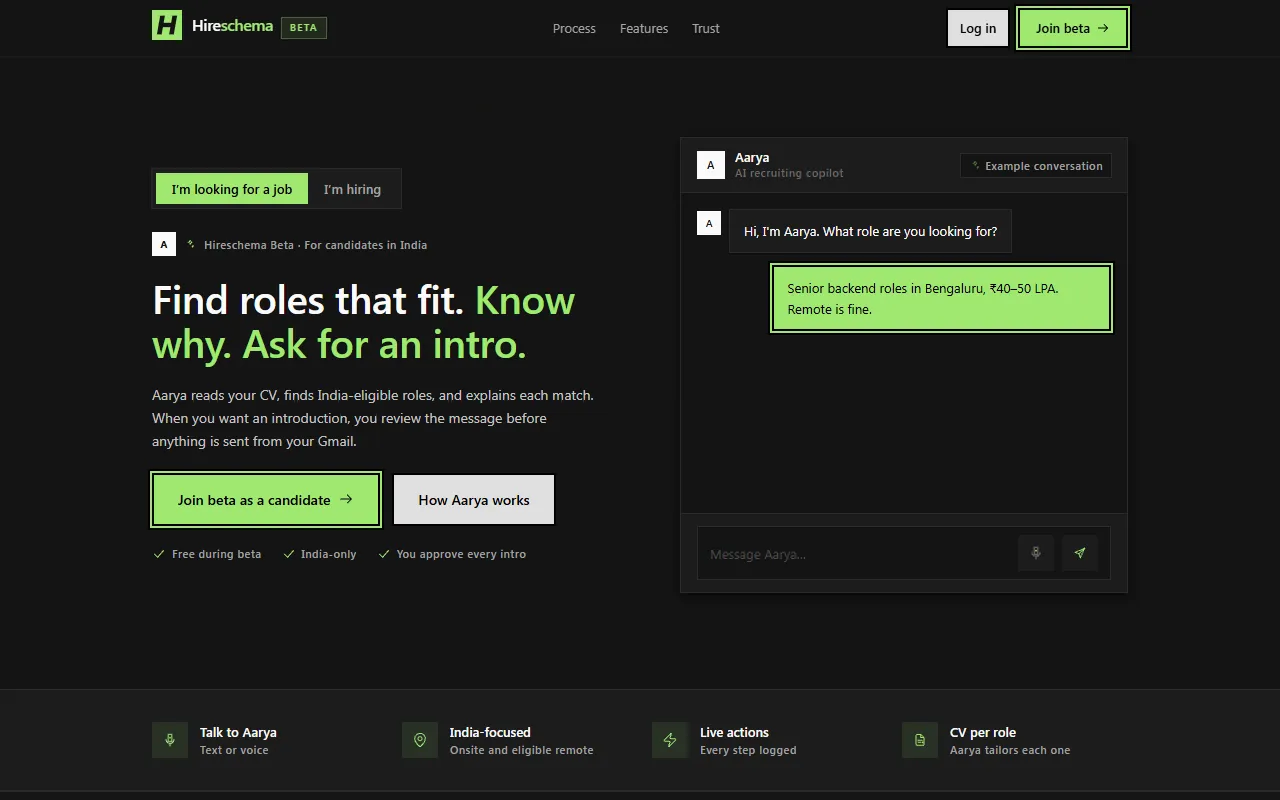Image resolution: width=1280 pixels, height=800 pixels.
Task: Click "AI recruiting copilot" subtitle text
Action: pos(789,173)
